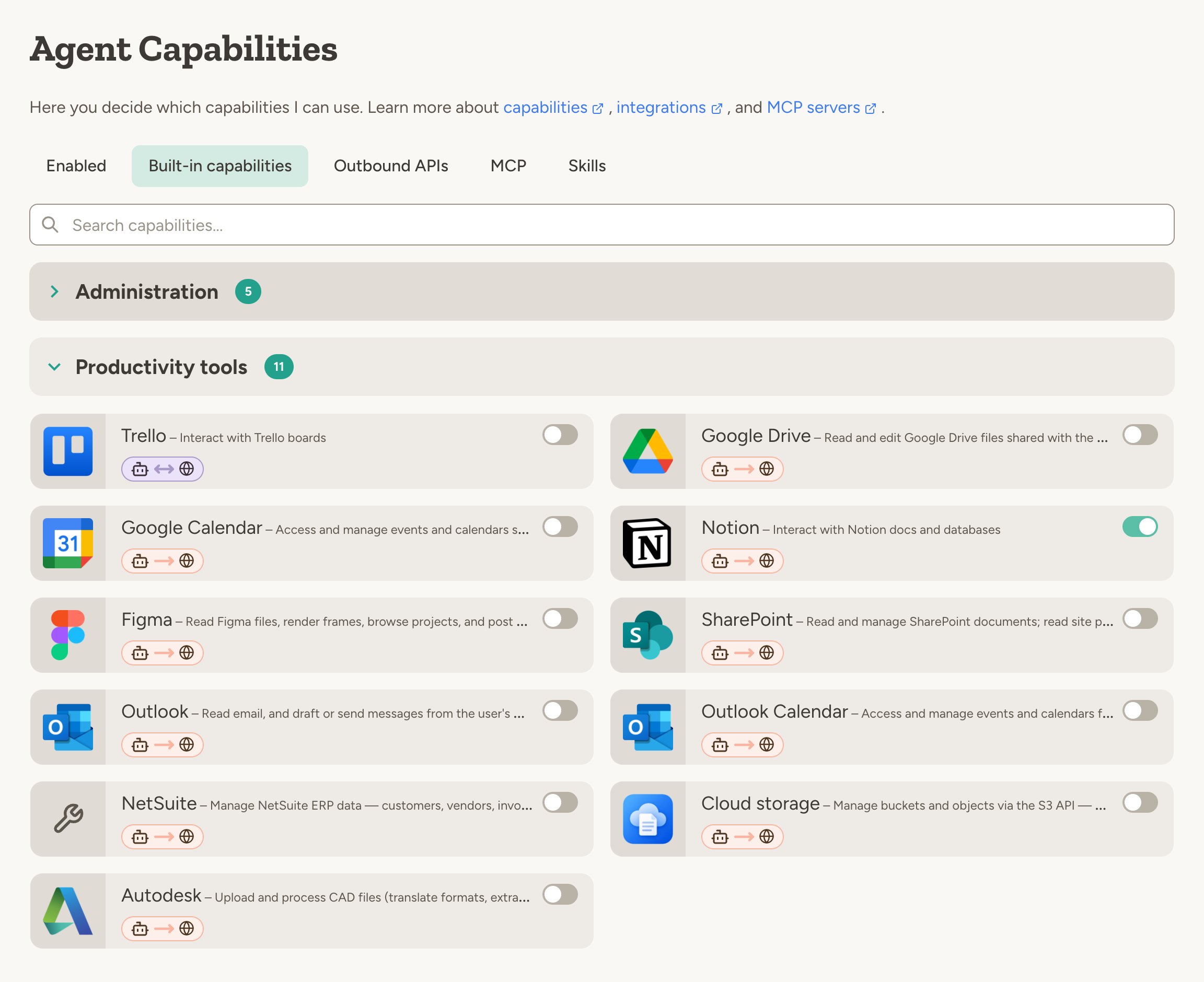
Task: Focus the Search capabilities field
Action: click(601, 225)
